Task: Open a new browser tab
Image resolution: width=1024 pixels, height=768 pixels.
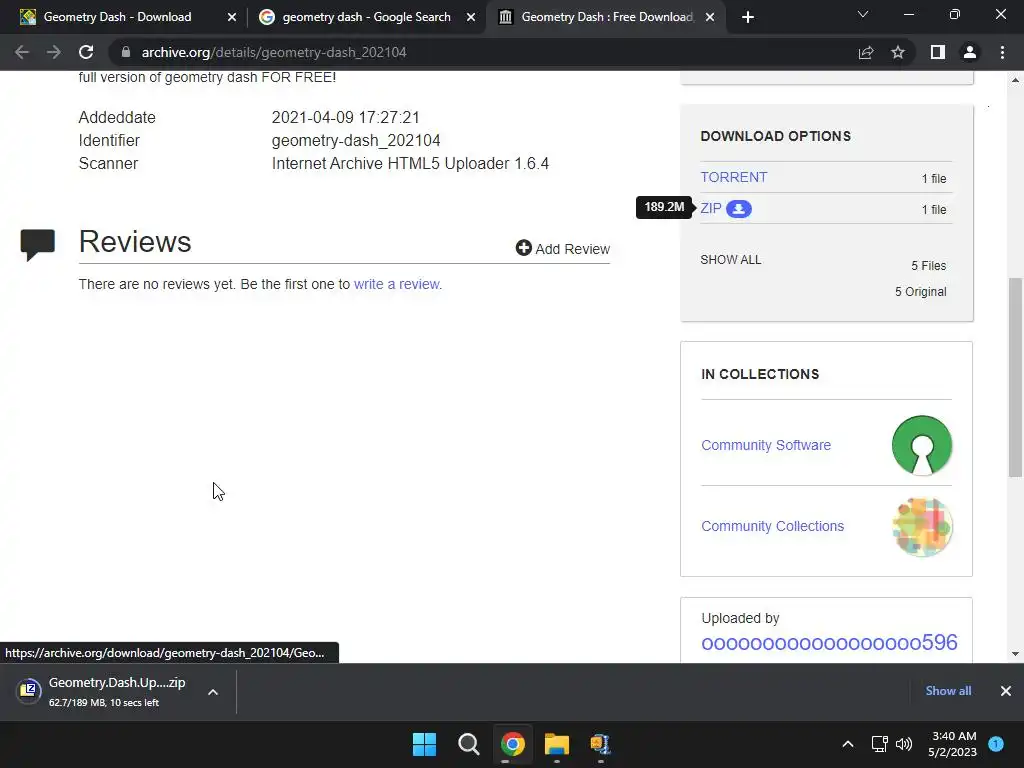Action: point(748,17)
